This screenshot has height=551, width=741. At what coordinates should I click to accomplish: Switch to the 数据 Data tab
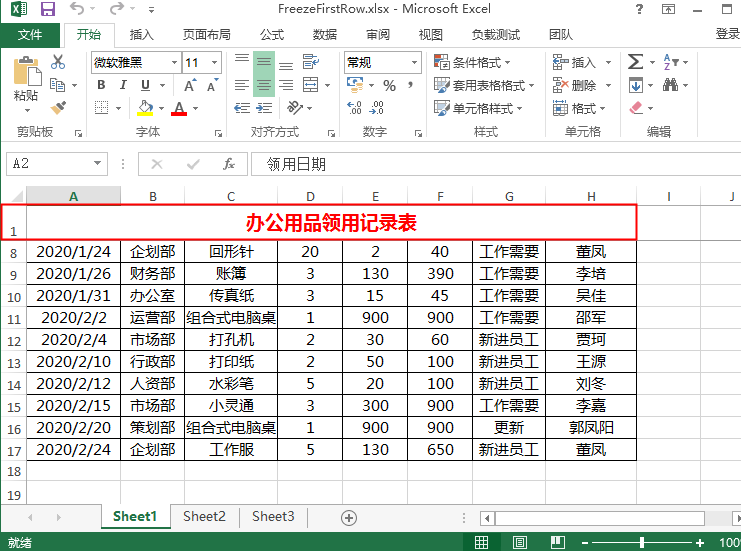point(325,34)
